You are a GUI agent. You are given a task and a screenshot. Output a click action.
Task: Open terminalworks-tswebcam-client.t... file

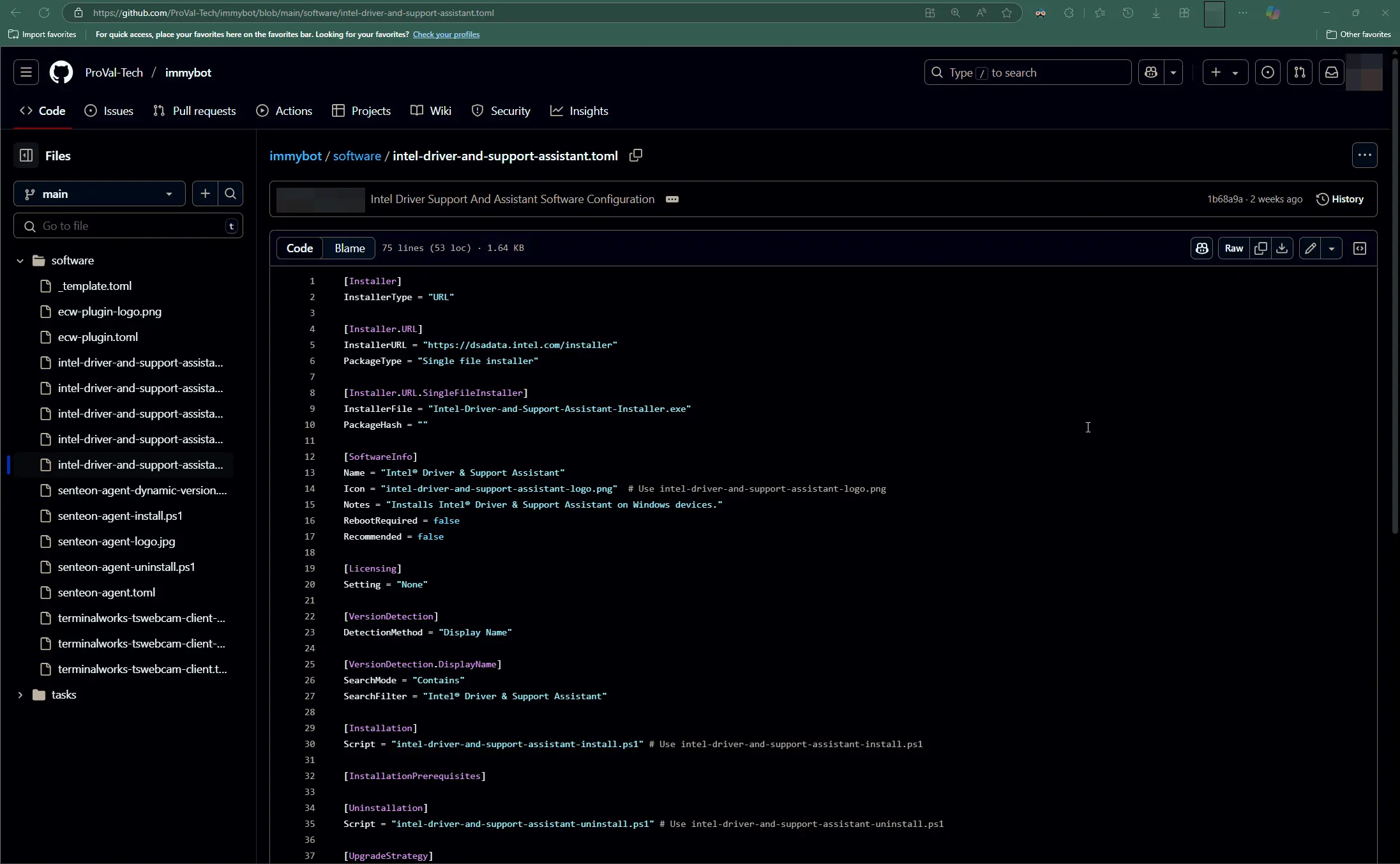(142, 669)
